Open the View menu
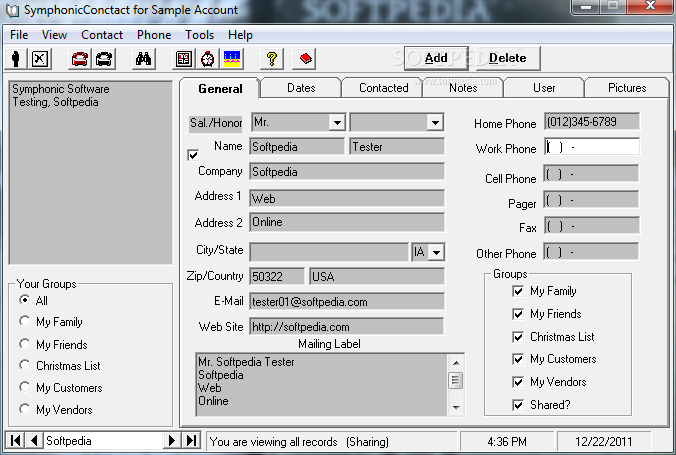 (54, 35)
